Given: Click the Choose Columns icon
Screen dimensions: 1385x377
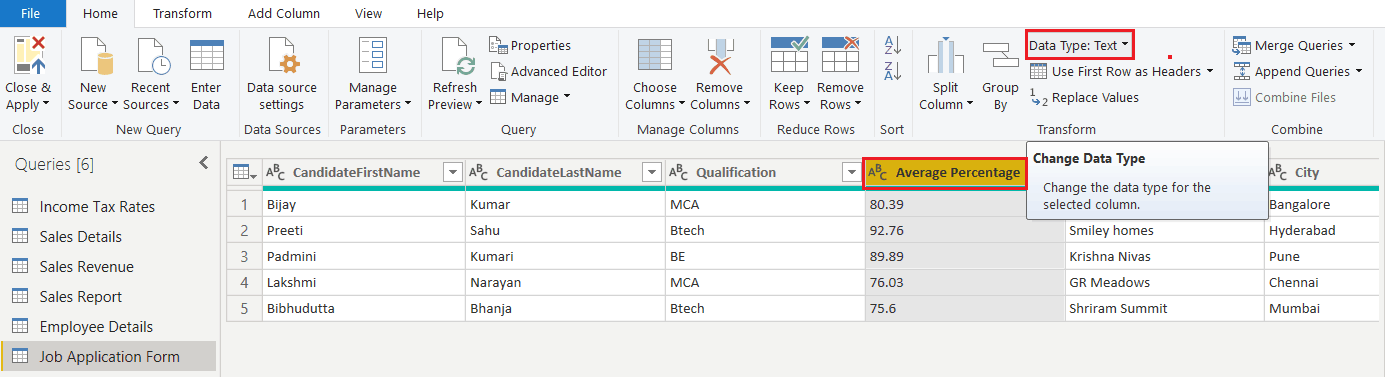Looking at the screenshot, I should tap(655, 56).
